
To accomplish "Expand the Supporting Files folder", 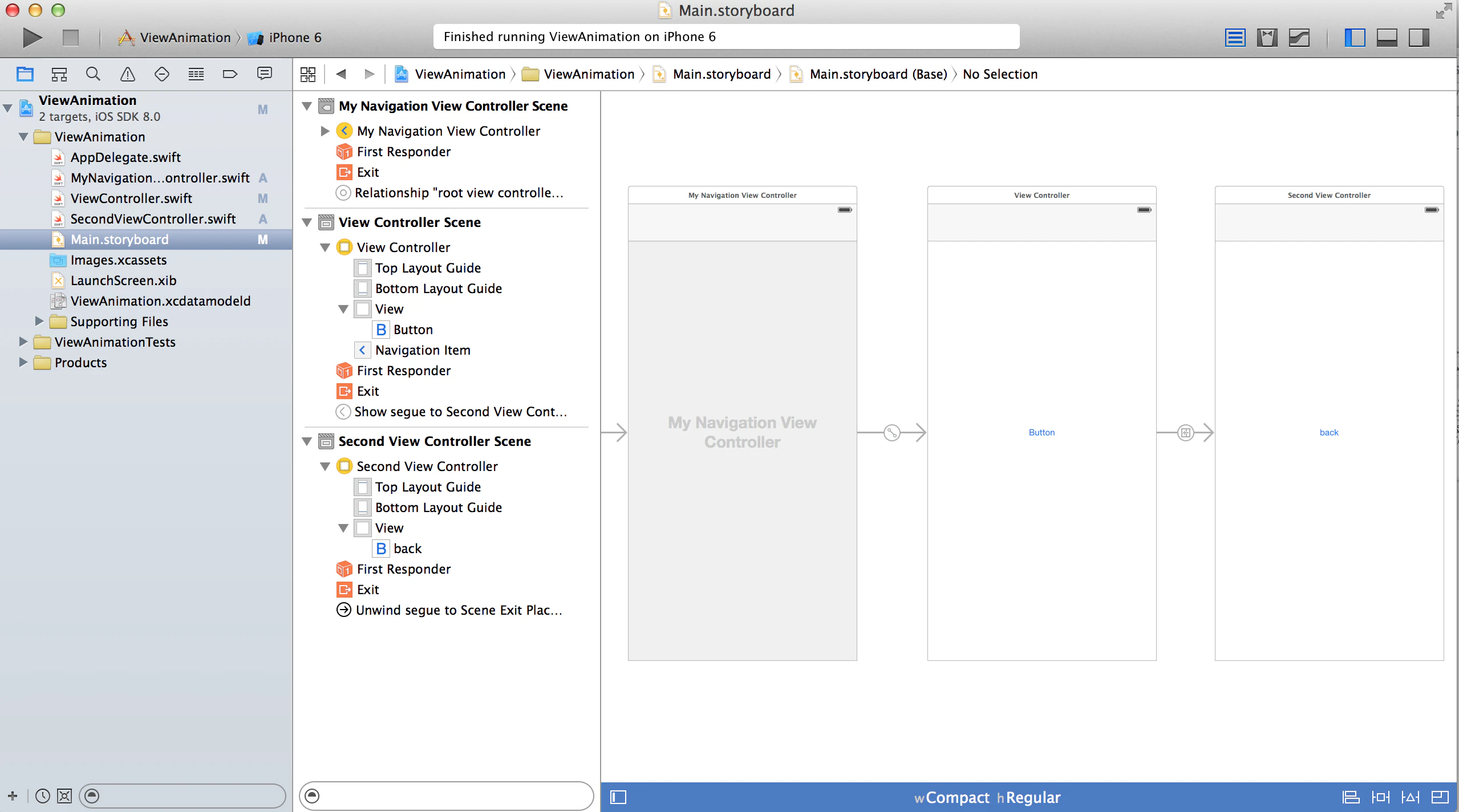I will pyautogui.click(x=39, y=322).
